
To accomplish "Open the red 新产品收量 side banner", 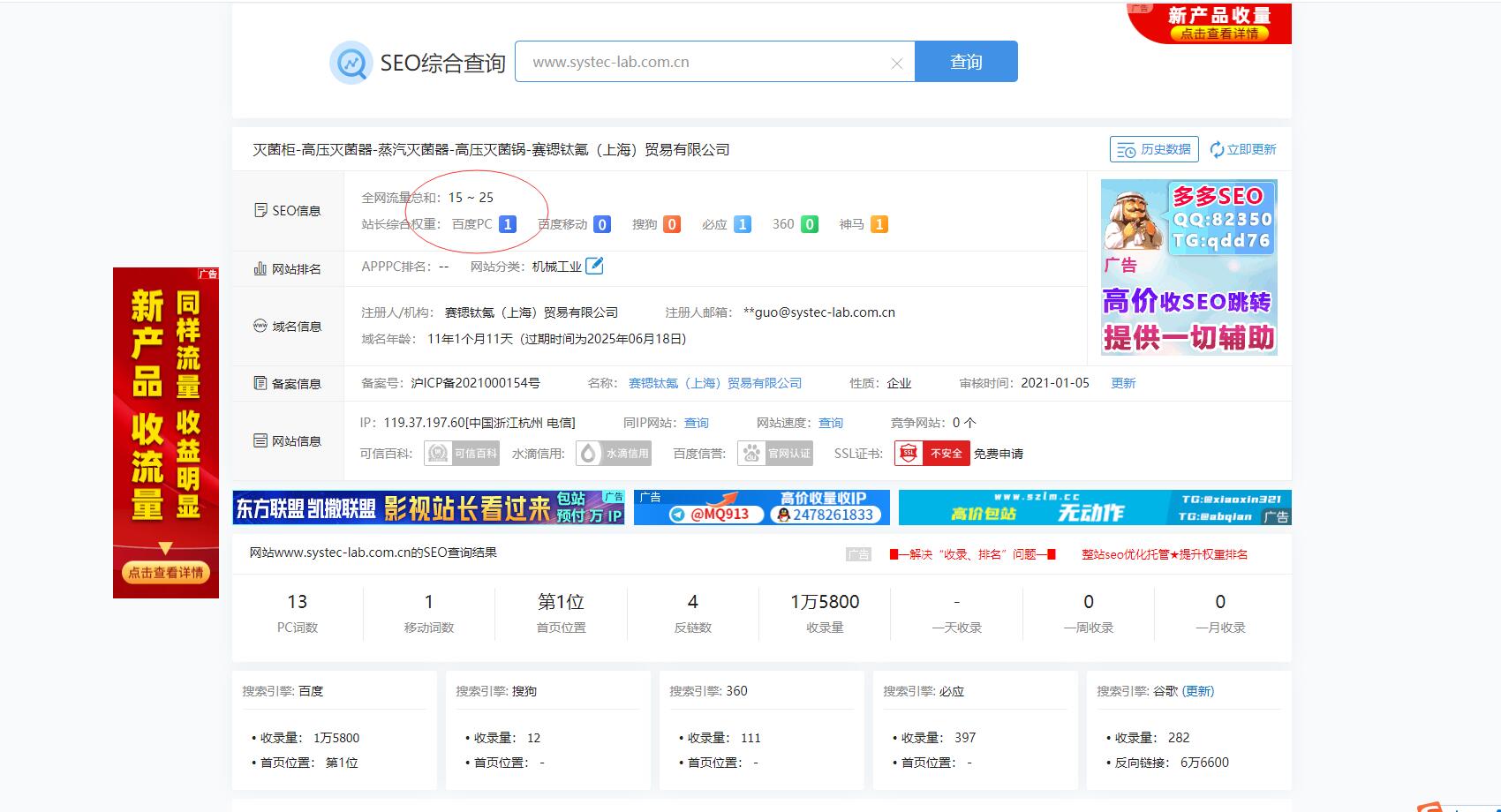I will tap(166, 432).
